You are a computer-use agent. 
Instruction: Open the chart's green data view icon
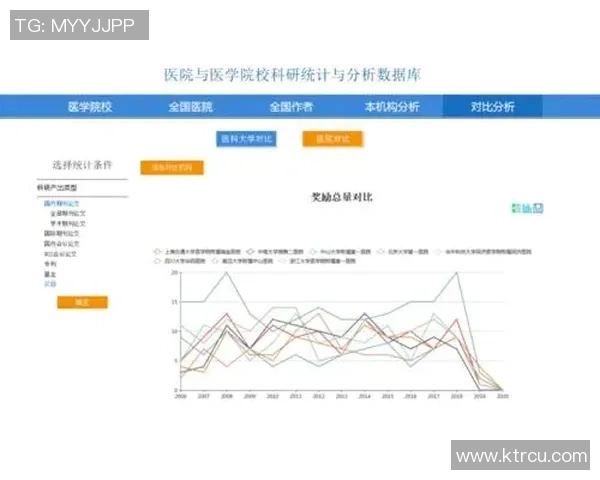516,208
